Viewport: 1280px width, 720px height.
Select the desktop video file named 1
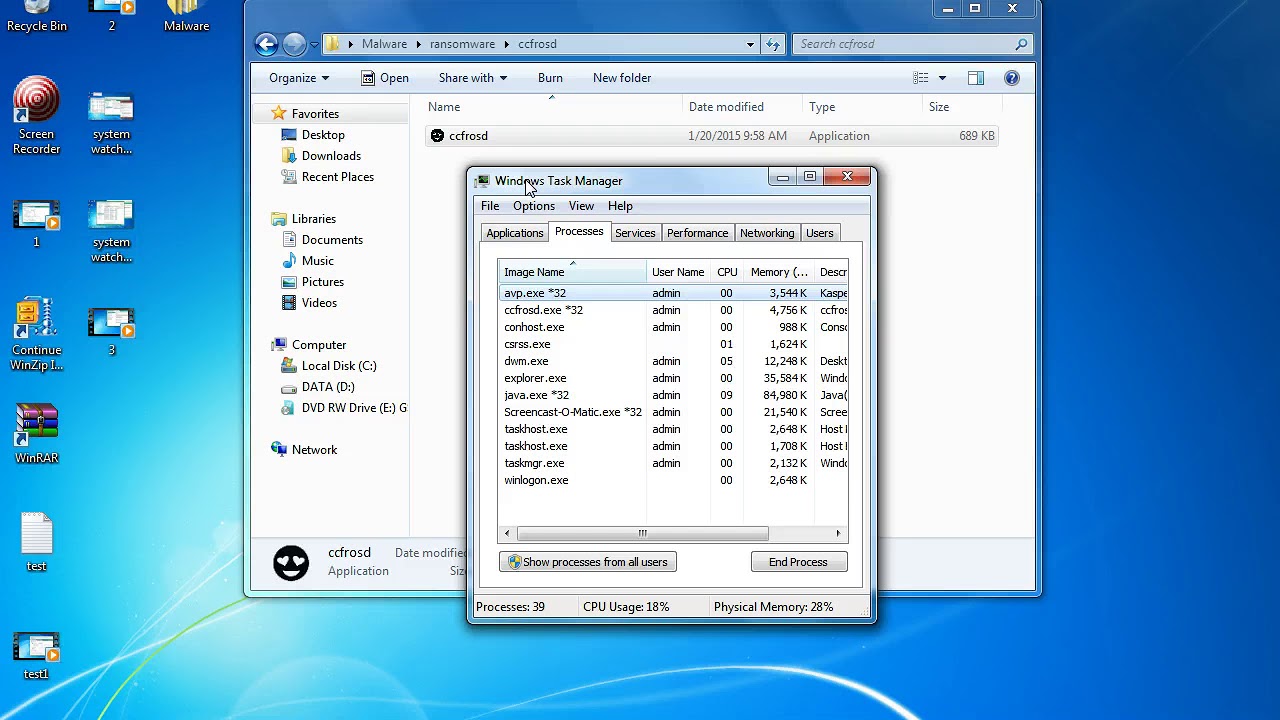pyautogui.click(x=37, y=223)
